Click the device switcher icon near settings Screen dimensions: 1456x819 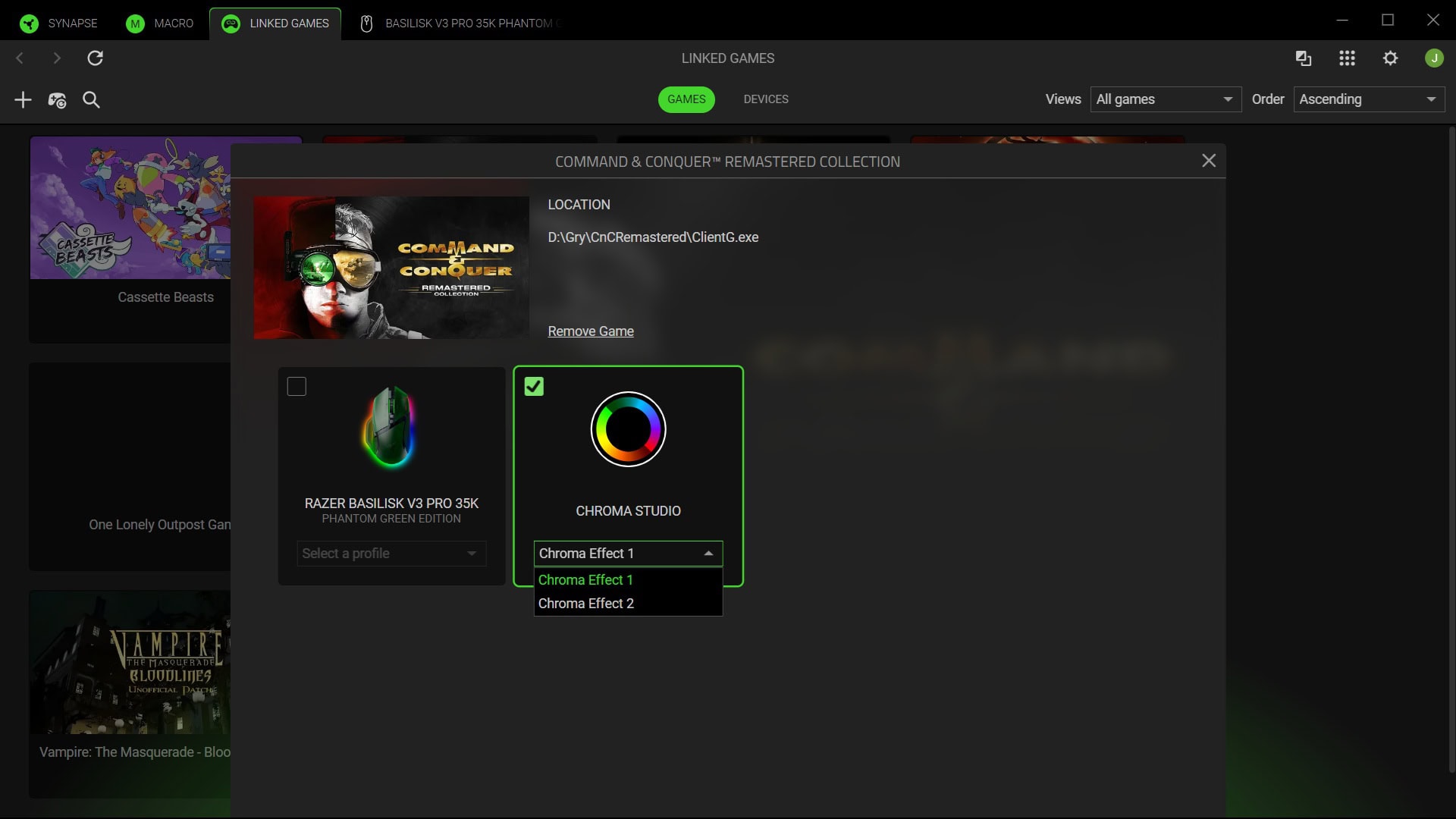click(x=1302, y=58)
